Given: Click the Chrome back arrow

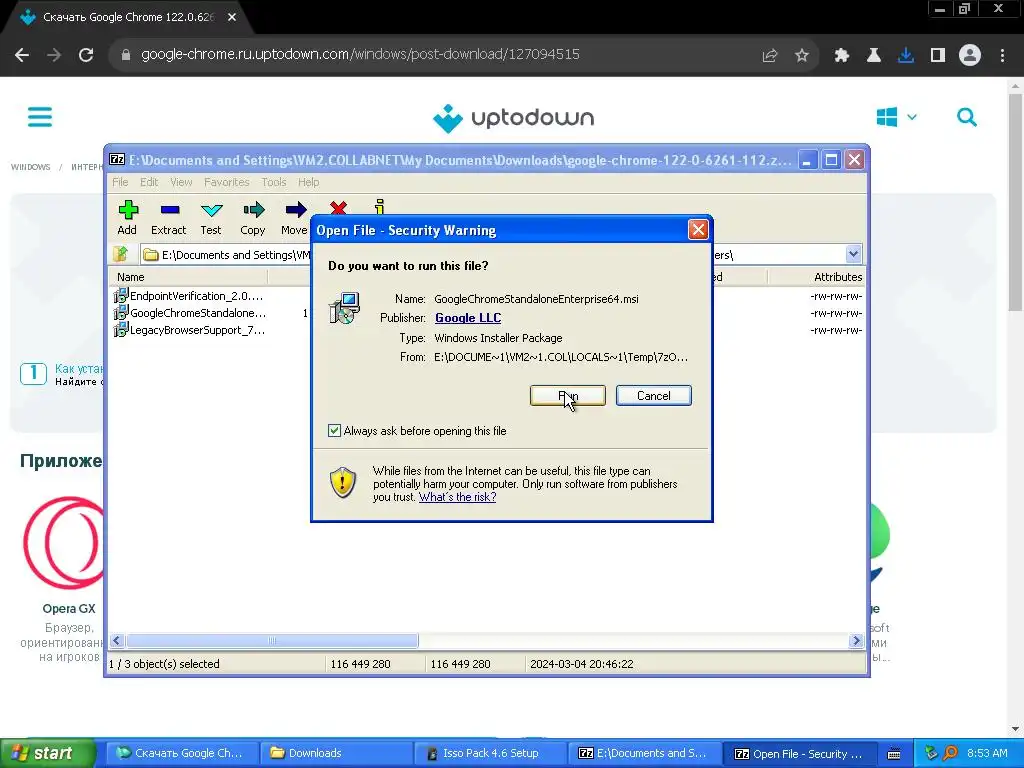Looking at the screenshot, I should (x=22, y=55).
